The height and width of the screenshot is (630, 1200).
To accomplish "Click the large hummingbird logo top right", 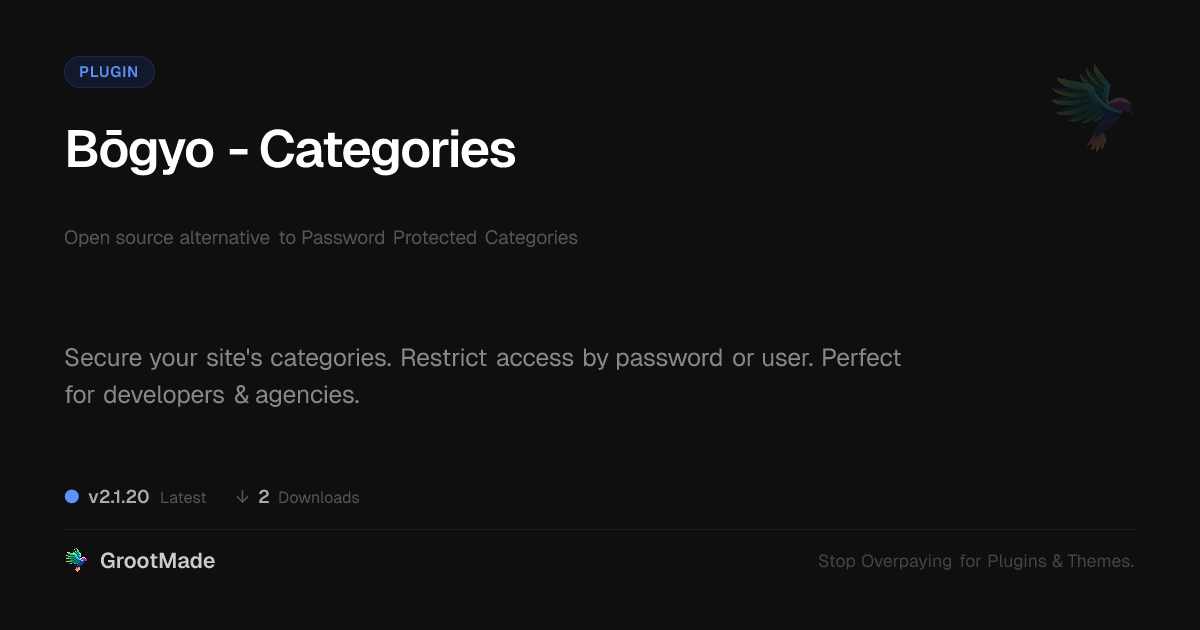I will (1093, 107).
